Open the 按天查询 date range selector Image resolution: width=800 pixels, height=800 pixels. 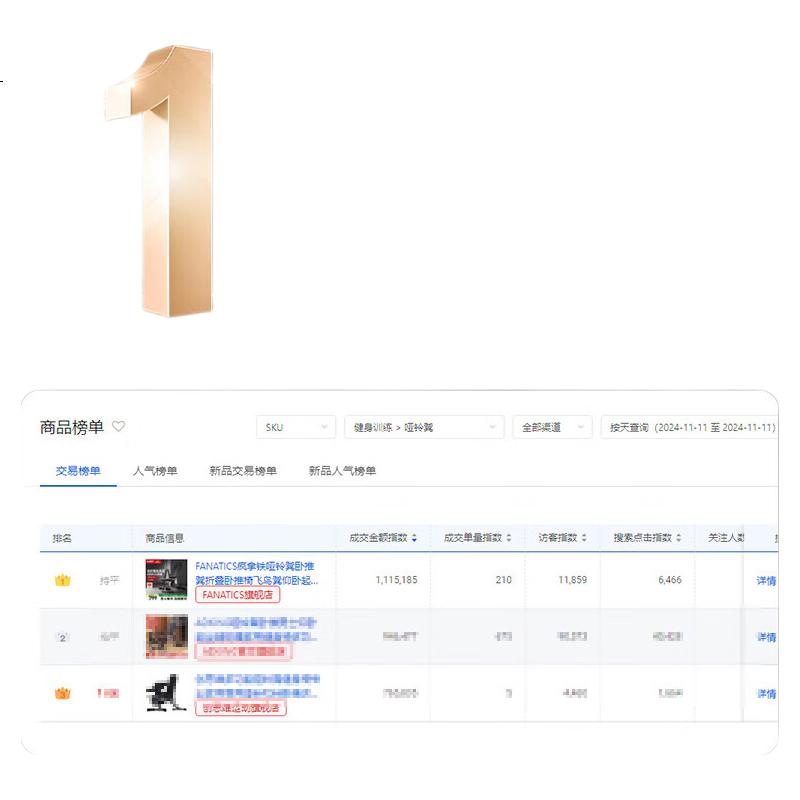point(690,427)
